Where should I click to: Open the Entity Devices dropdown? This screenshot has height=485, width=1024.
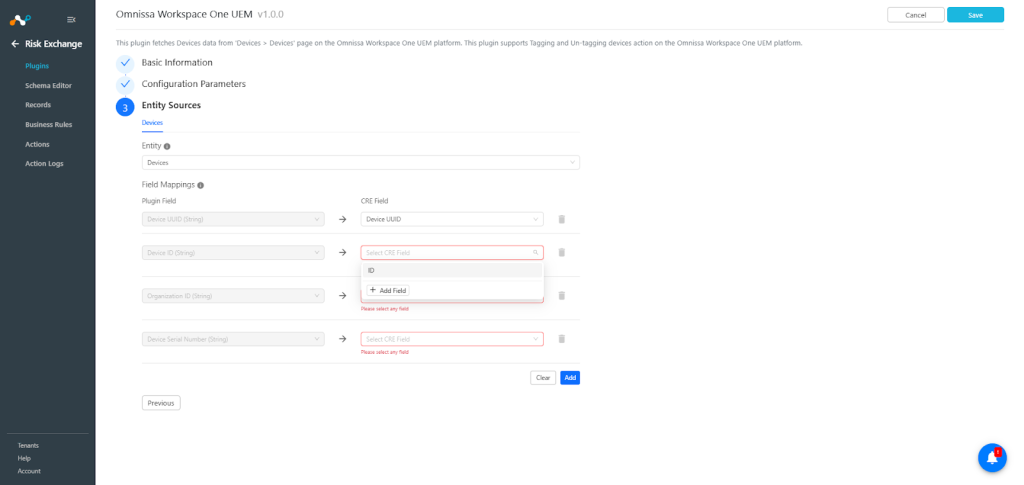pos(360,163)
